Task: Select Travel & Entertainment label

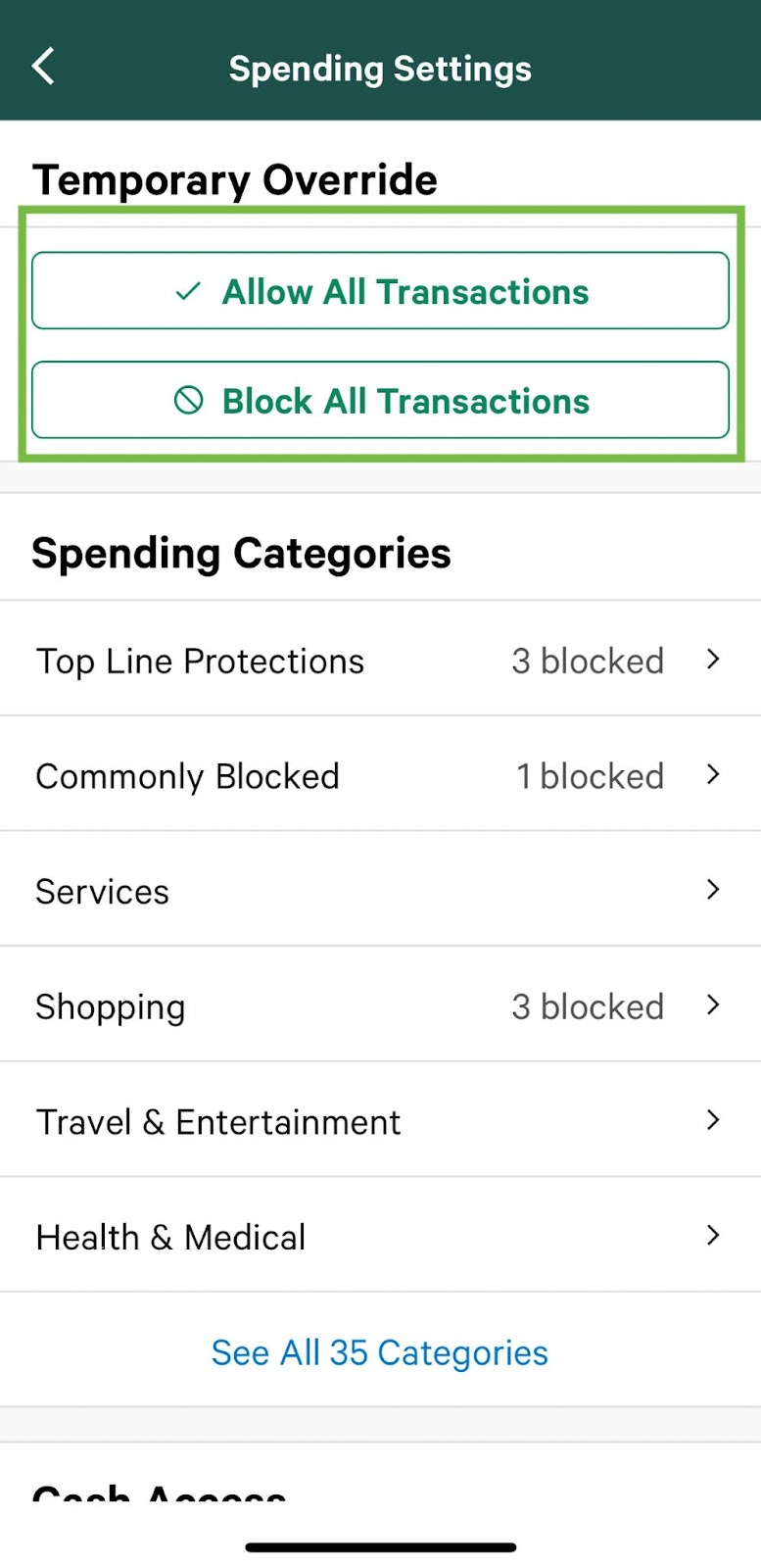Action: click(217, 1122)
